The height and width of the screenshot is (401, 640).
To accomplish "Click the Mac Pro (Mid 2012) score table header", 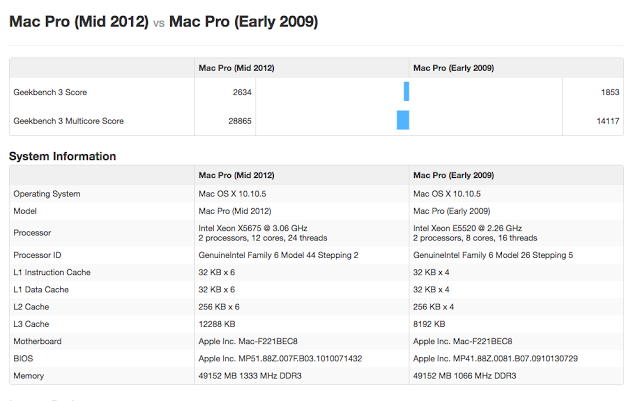I will tap(236, 68).
